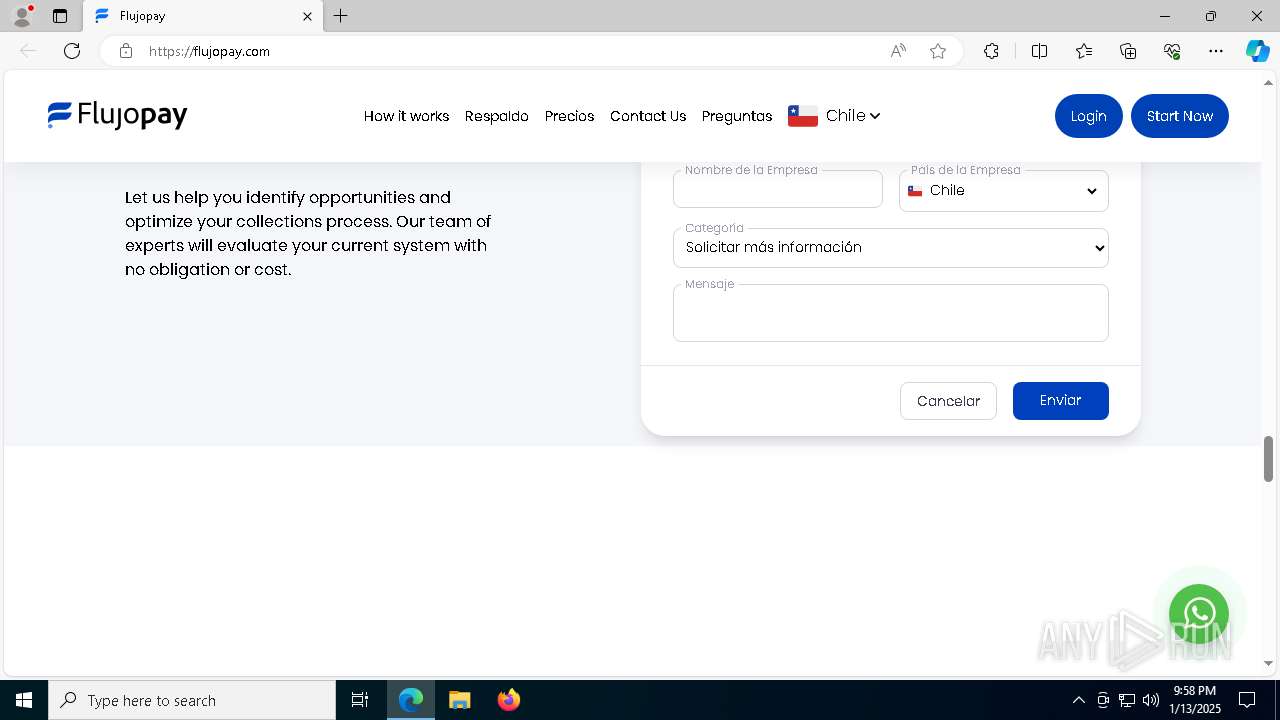Open the Favorites list icon

(1084, 51)
